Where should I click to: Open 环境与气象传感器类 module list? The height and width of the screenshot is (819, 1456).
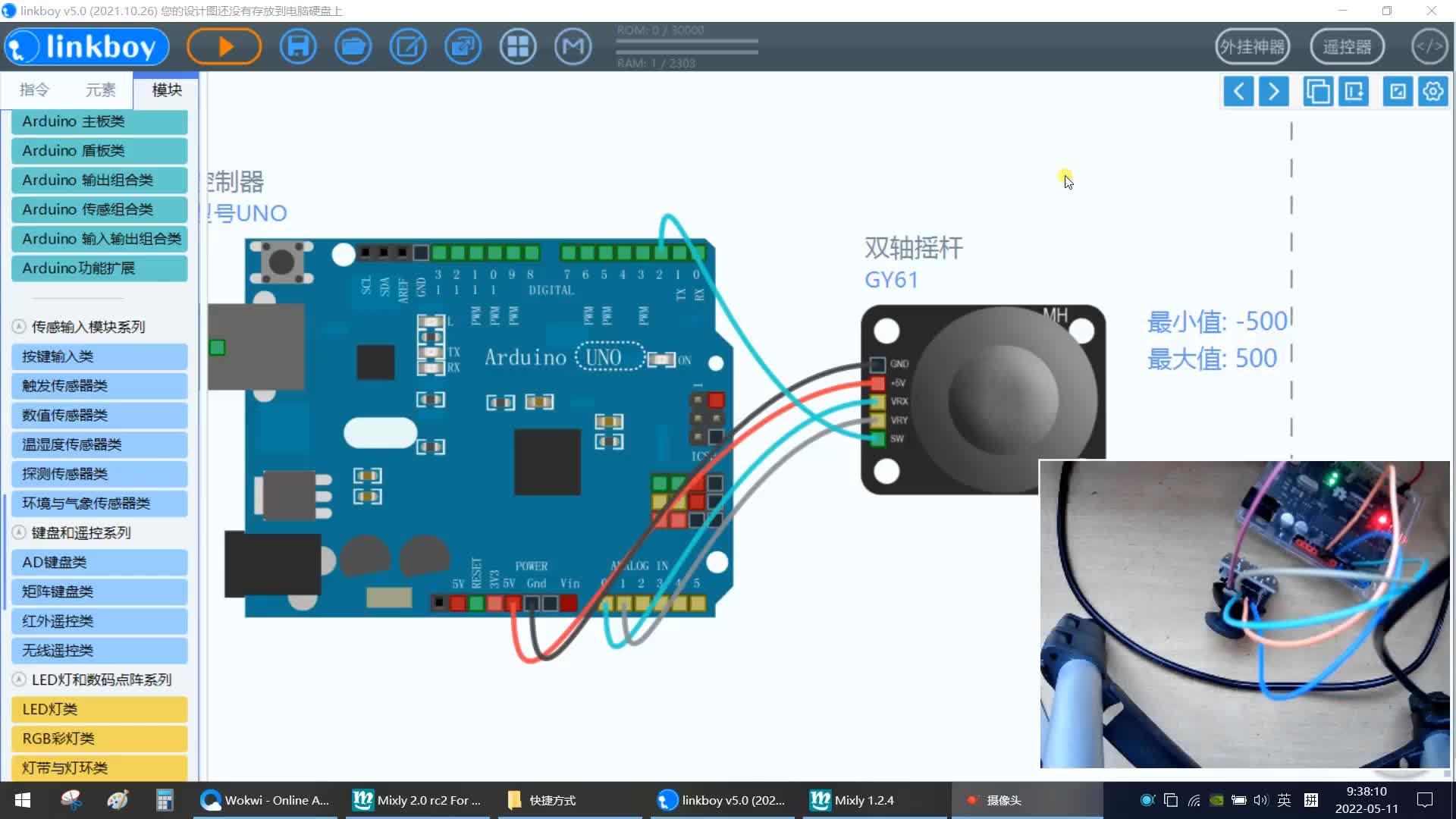pos(99,504)
